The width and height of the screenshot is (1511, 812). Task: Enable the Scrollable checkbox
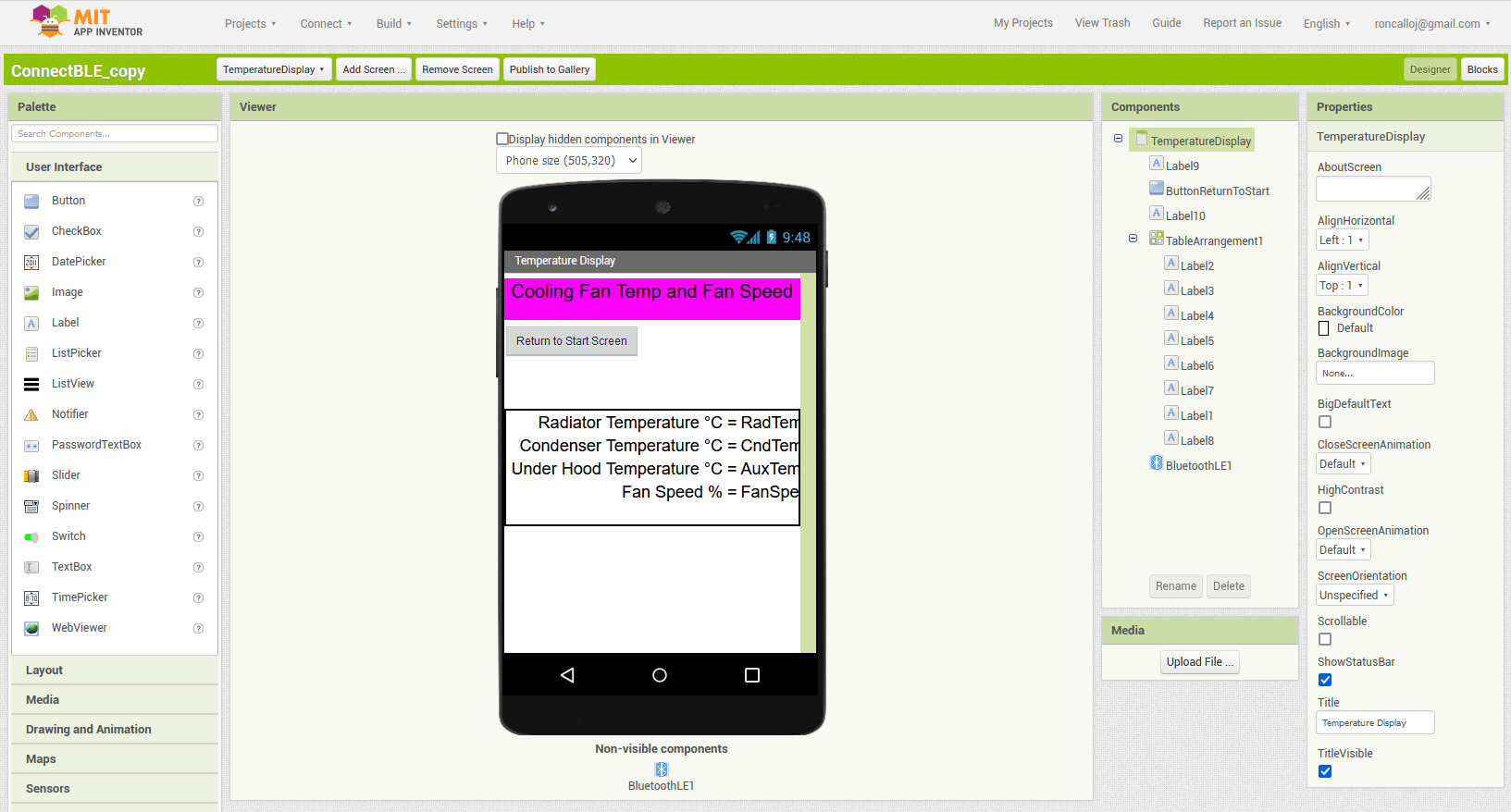pos(1325,639)
